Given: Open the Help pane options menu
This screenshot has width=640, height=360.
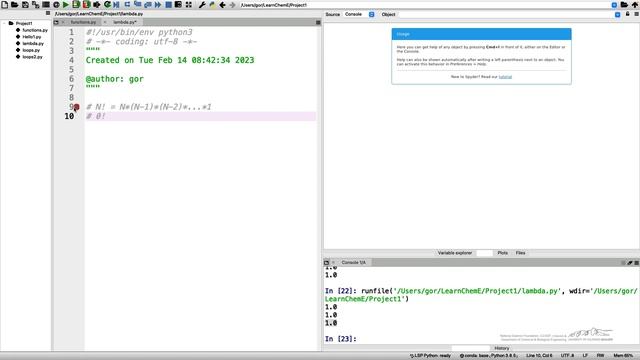Looking at the screenshot, I should [x=636, y=14].
